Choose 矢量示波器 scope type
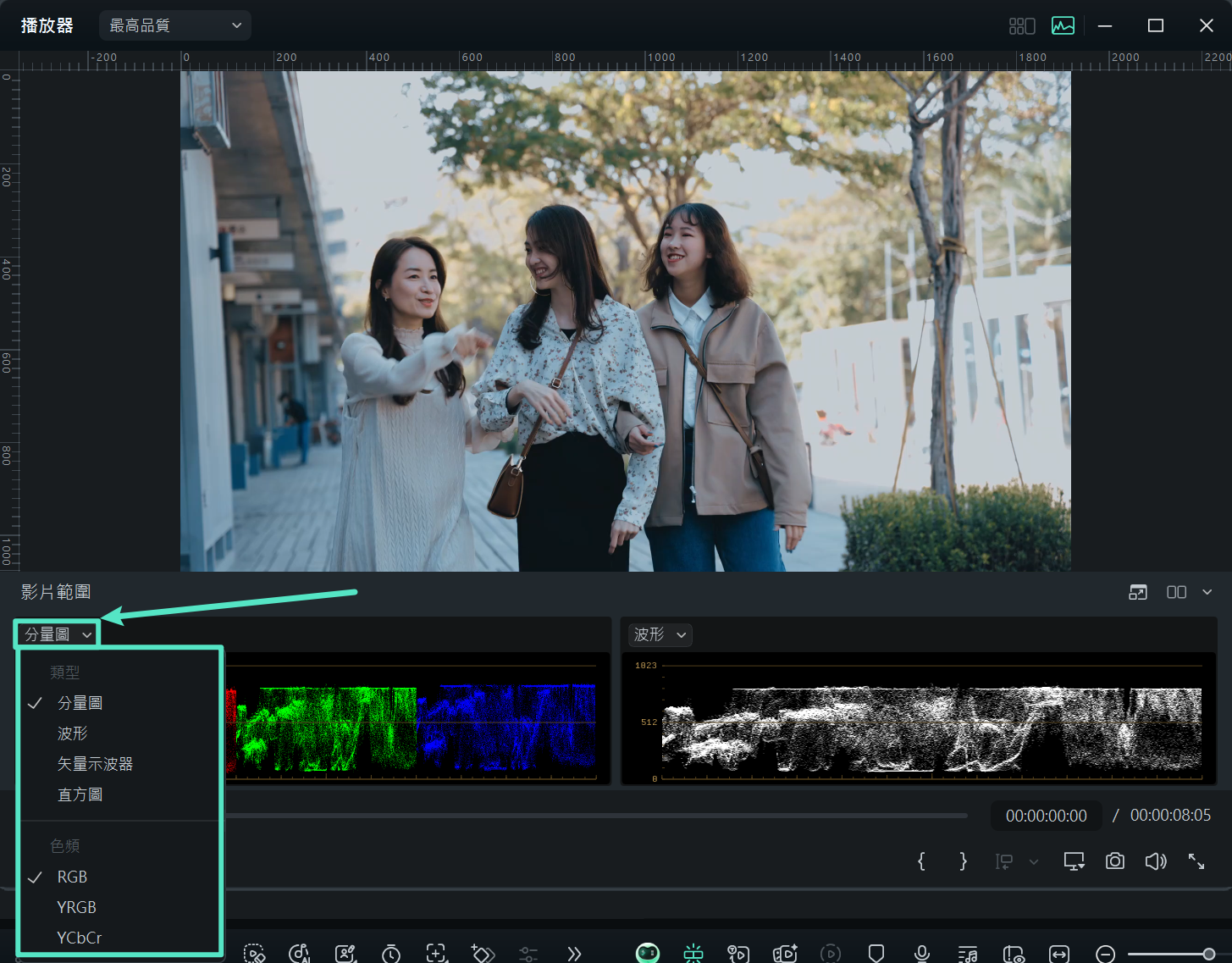The height and width of the screenshot is (963, 1232). pos(95,764)
